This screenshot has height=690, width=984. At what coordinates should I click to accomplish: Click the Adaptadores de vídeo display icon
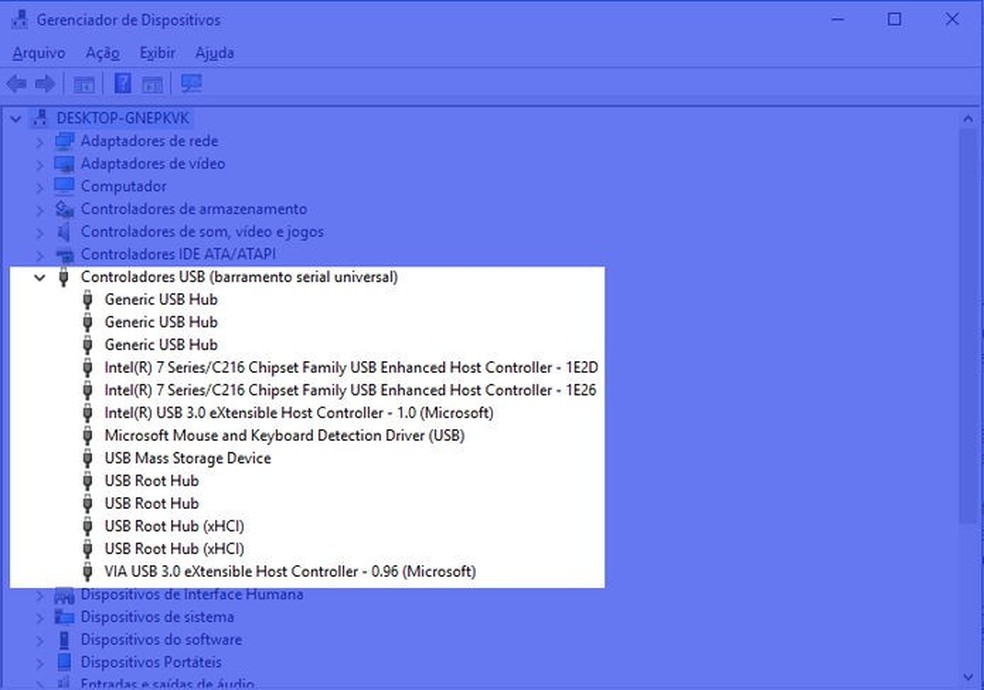point(64,164)
